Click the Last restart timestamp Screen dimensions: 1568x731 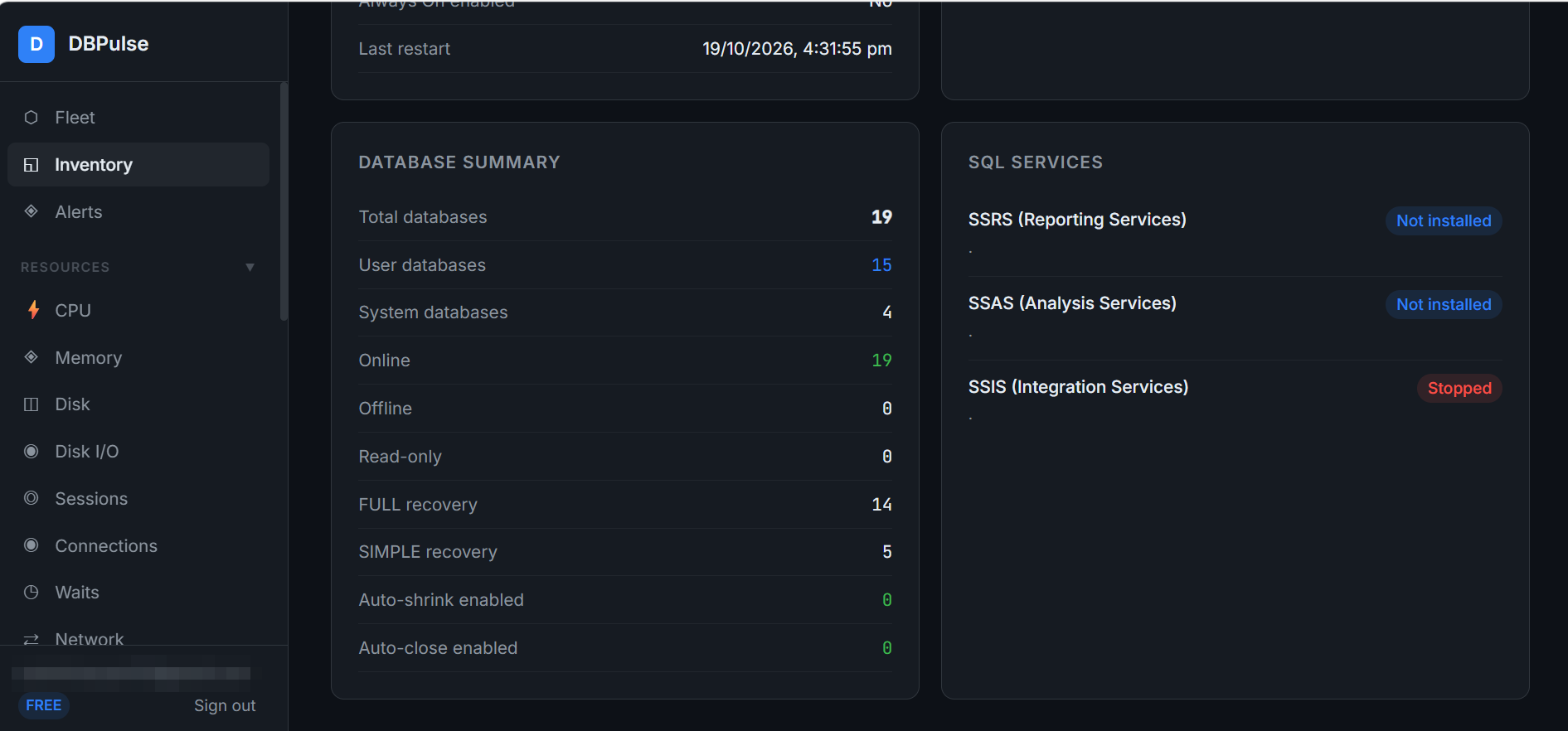pos(797,49)
